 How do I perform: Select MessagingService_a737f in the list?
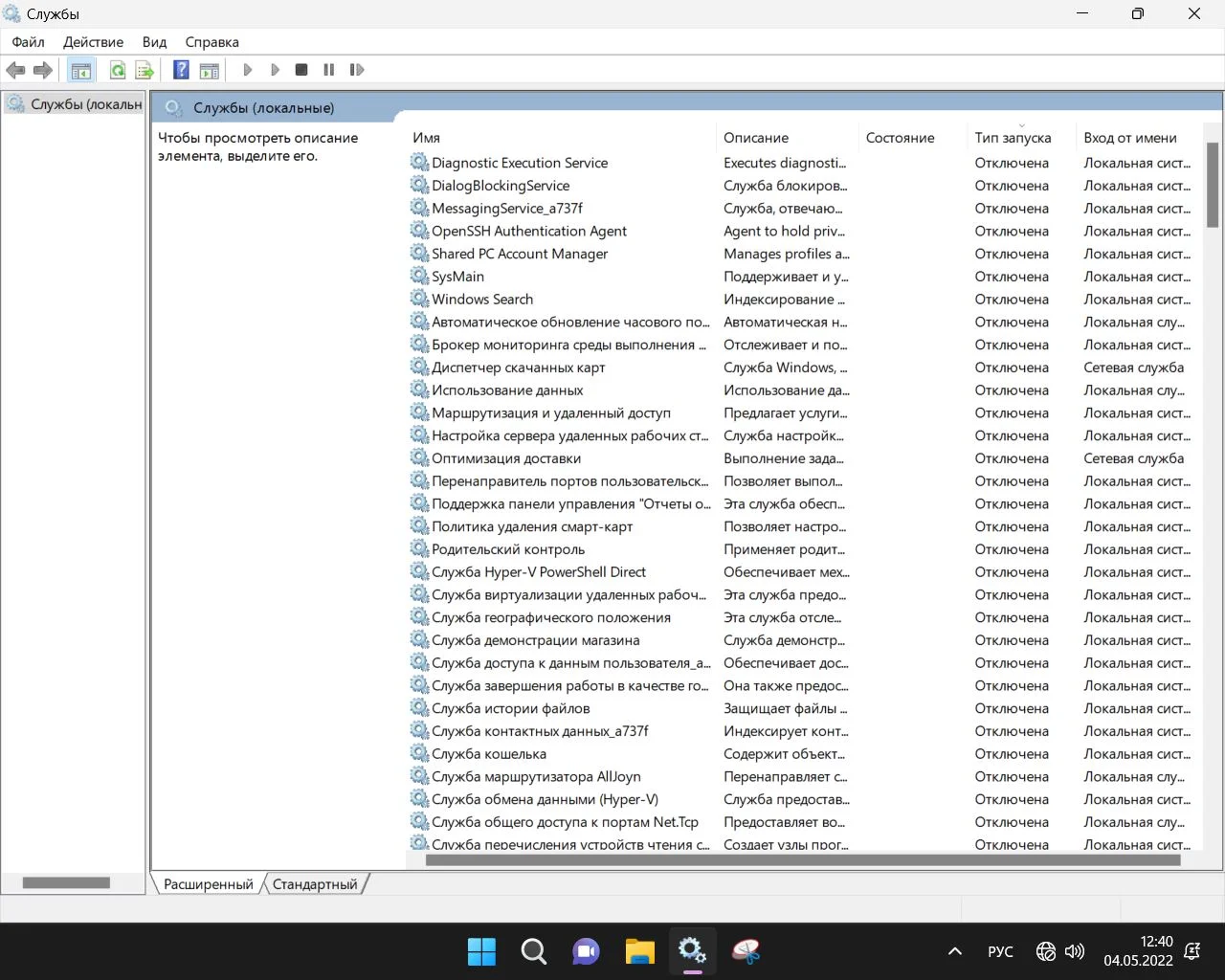click(507, 208)
